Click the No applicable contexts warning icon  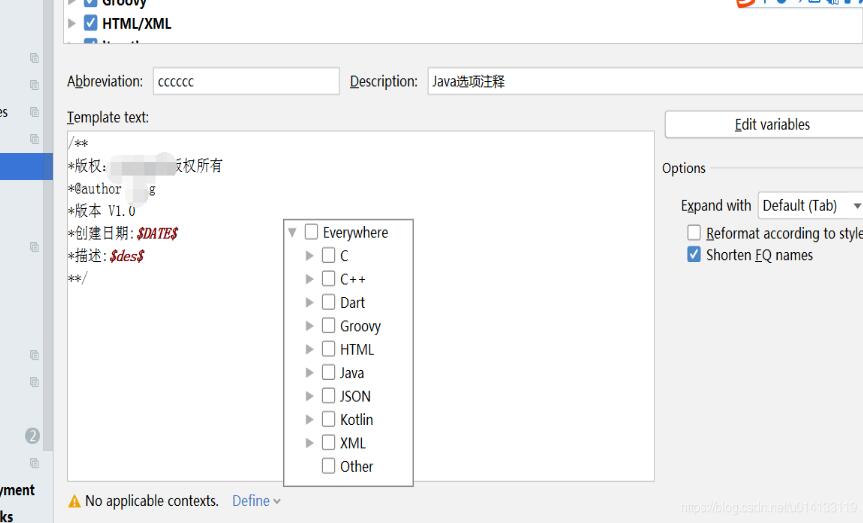74,502
